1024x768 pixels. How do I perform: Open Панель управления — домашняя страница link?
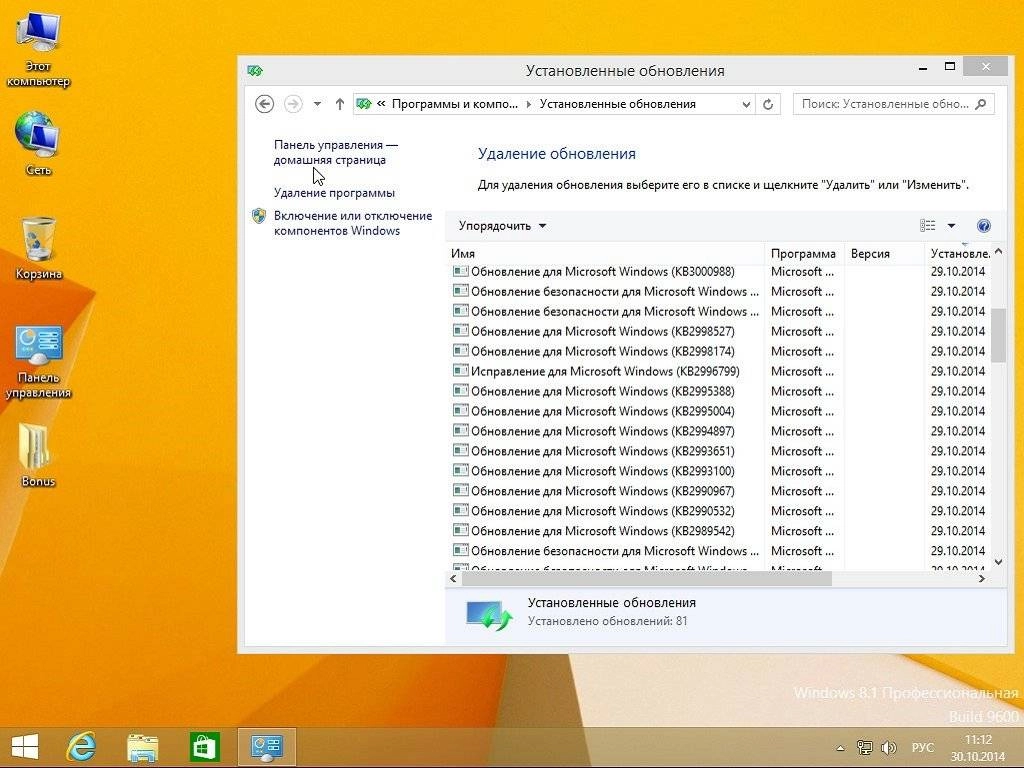click(x=336, y=152)
